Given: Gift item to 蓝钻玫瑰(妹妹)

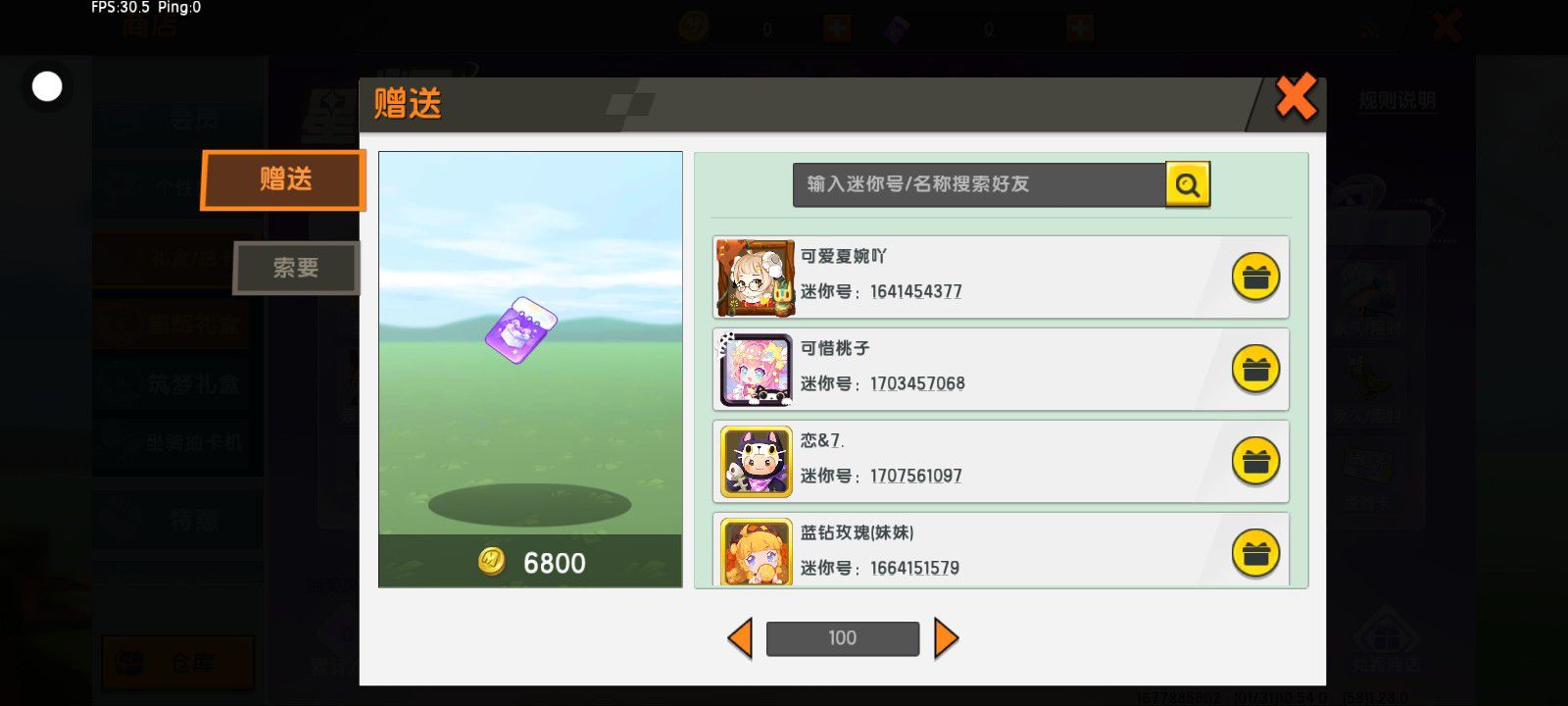Looking at the screenshot, I should pyautogui.click(x=1255, y=553).
